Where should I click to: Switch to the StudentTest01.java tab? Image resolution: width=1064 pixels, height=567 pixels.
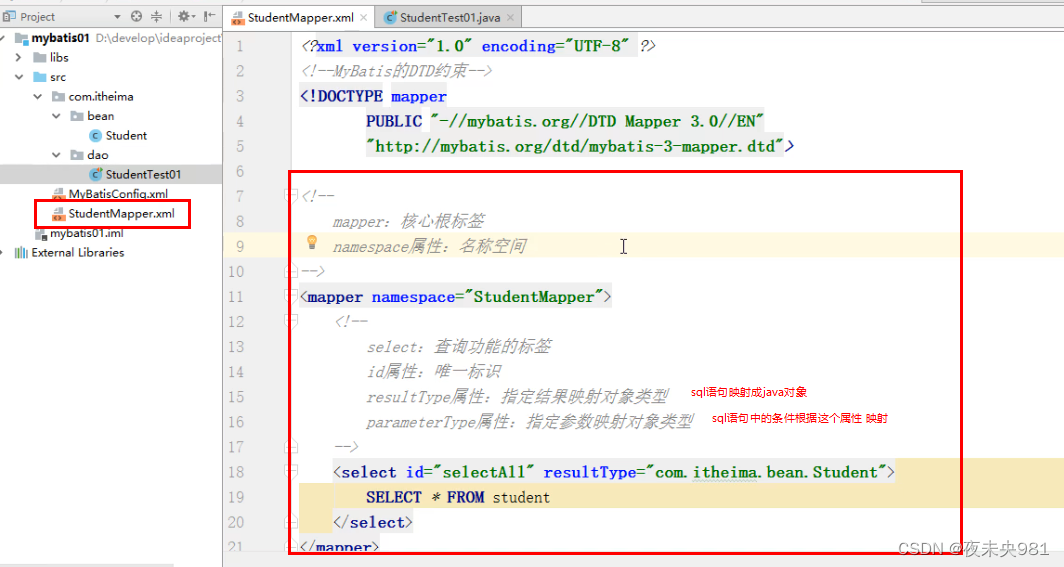(450, 18)
